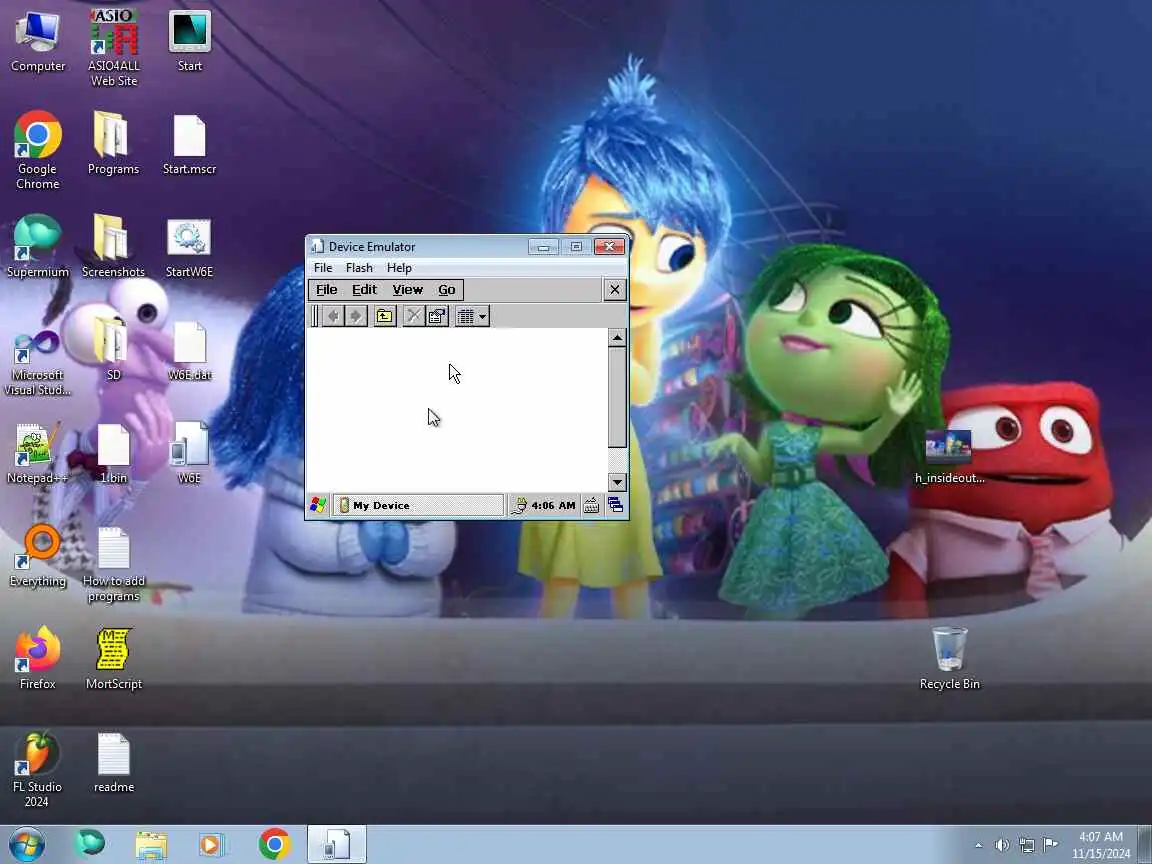This screenshot has height=864, width=1152.
Task: Close the emulated explorer window with X
Action: pyautogui.click(x=615, y=289)
